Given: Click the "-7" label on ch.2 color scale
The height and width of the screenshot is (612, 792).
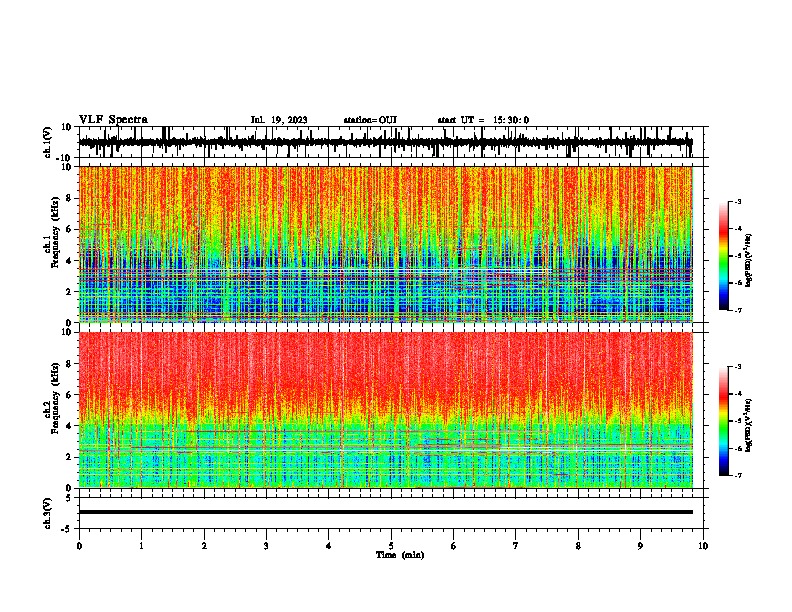Looking at the screenshot, I should [738, 476].
